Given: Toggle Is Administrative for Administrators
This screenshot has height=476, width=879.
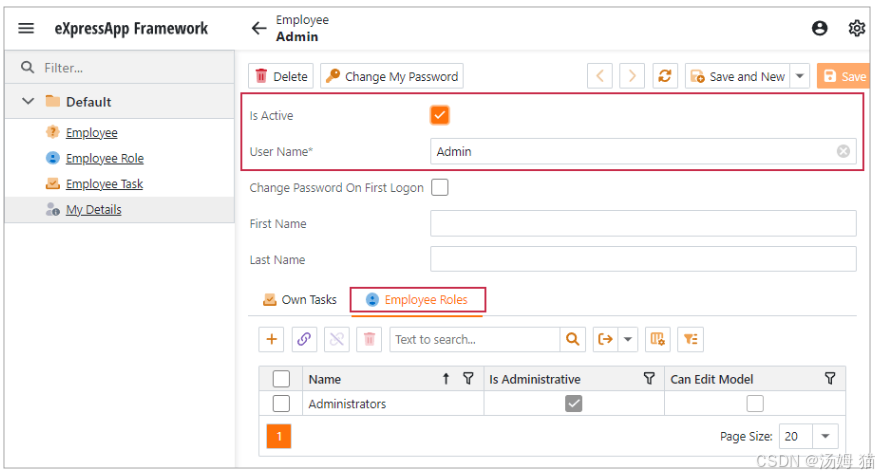Looking at the screenshot, I should [x=573, y=404].
